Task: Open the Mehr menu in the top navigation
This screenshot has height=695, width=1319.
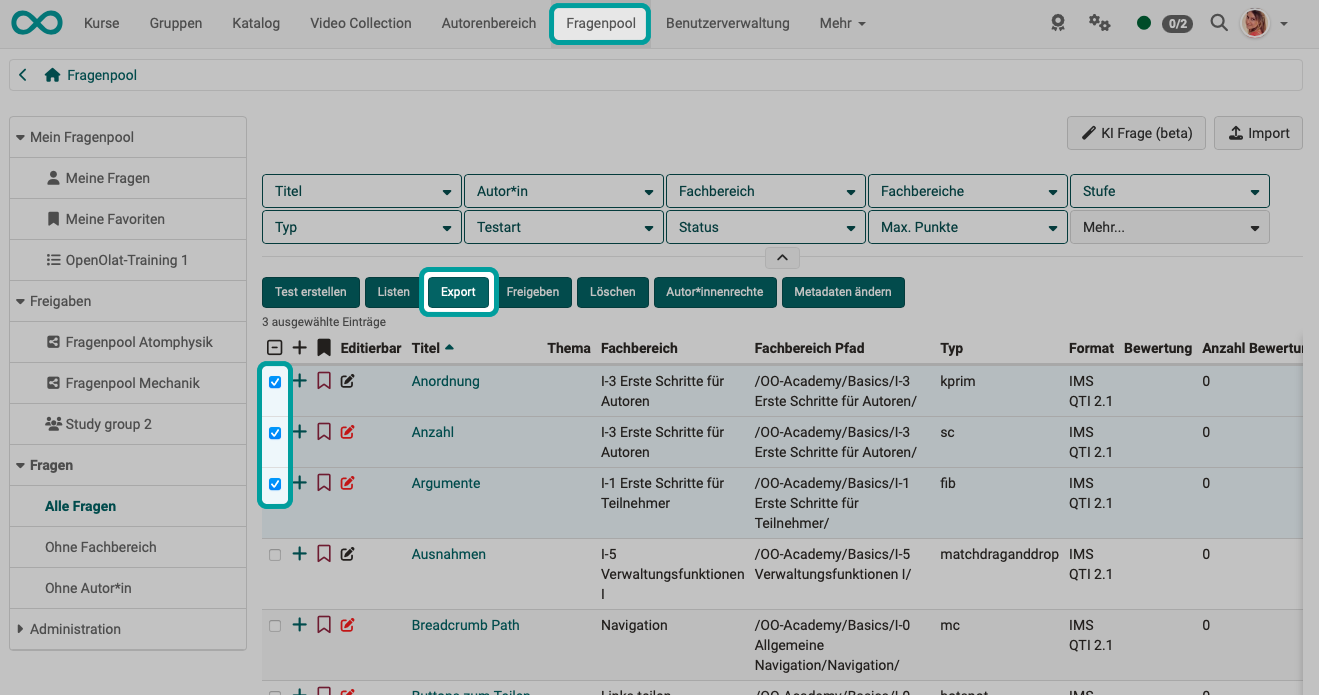Action: [841, 22]
